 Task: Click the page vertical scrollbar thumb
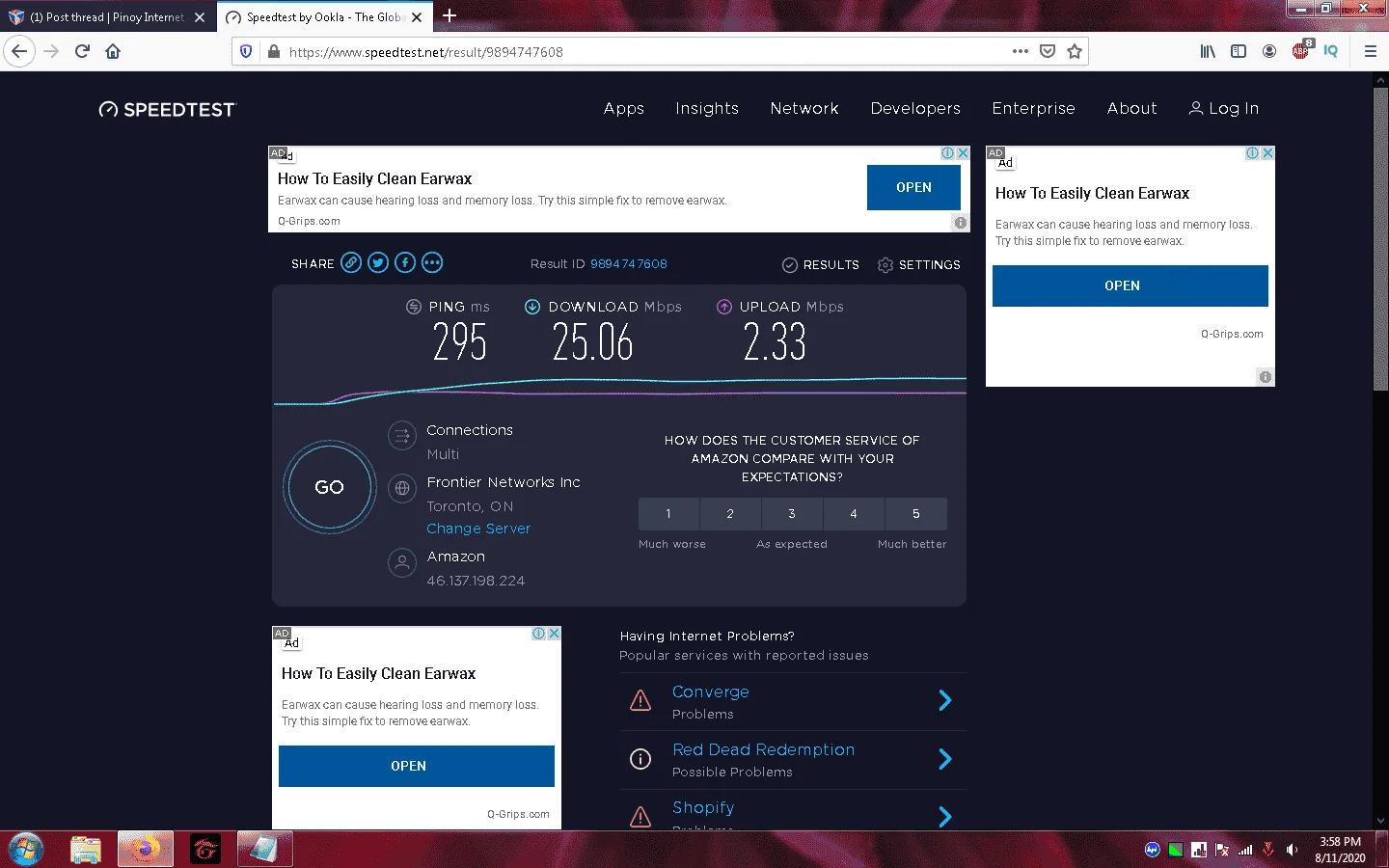pyautogui.click(x=1380, y=239)
